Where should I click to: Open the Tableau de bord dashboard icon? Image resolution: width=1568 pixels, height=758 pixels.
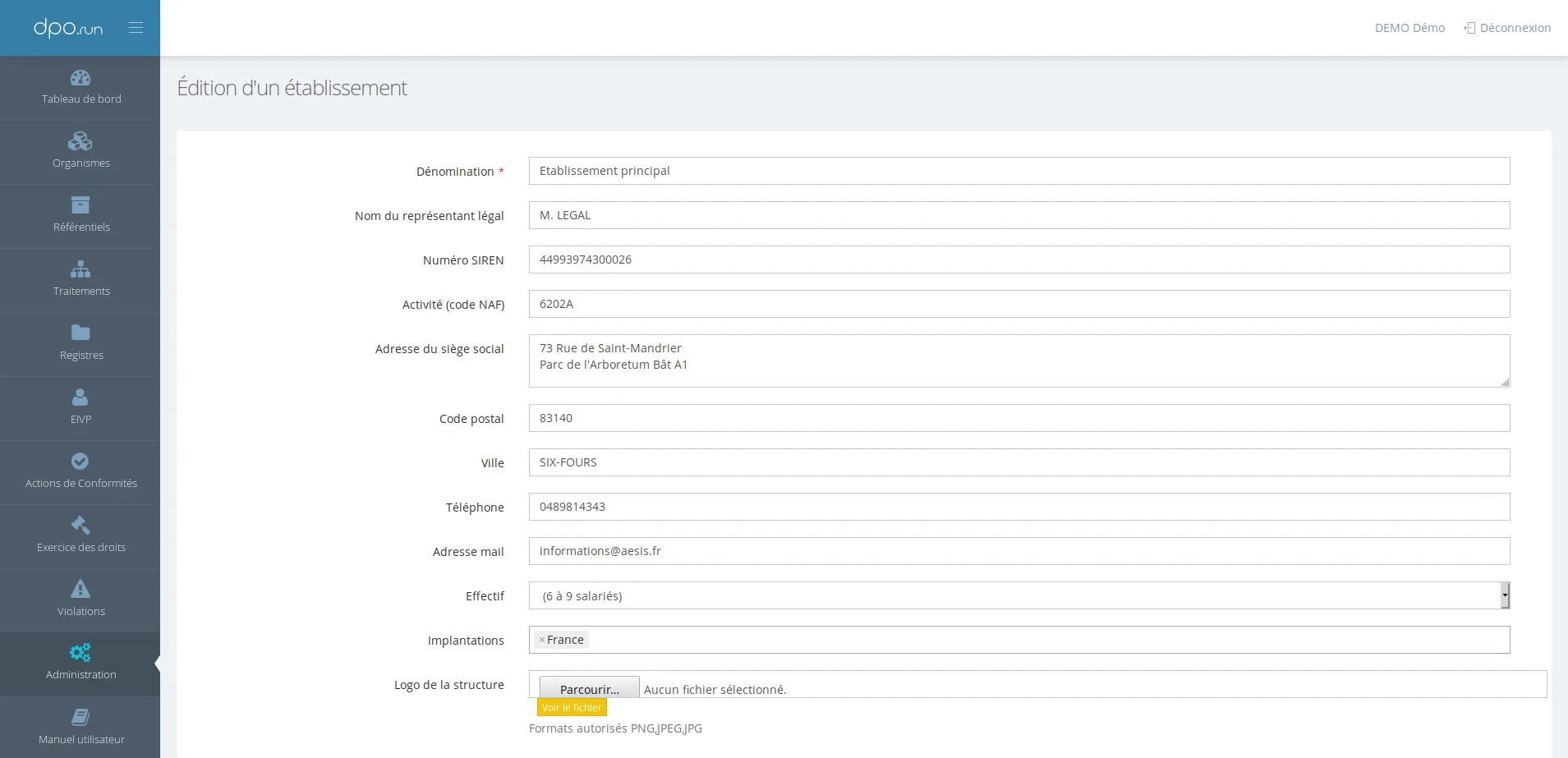click(x=80, y=78)
